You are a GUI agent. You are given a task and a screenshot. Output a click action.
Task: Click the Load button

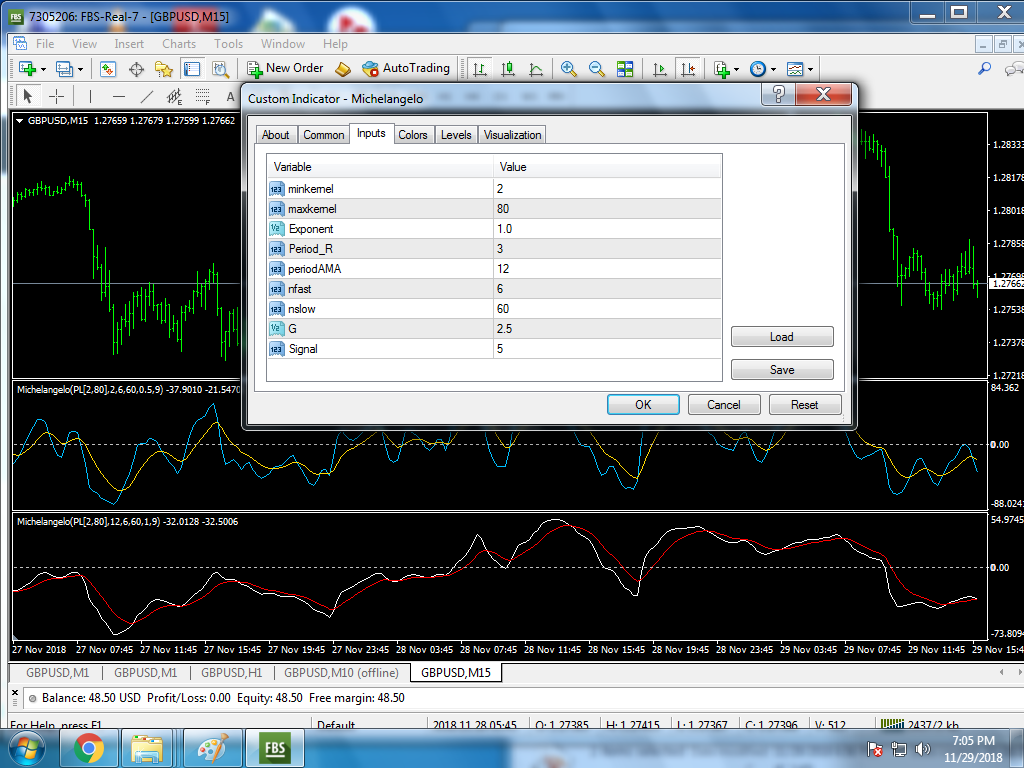tap(781, 337)
